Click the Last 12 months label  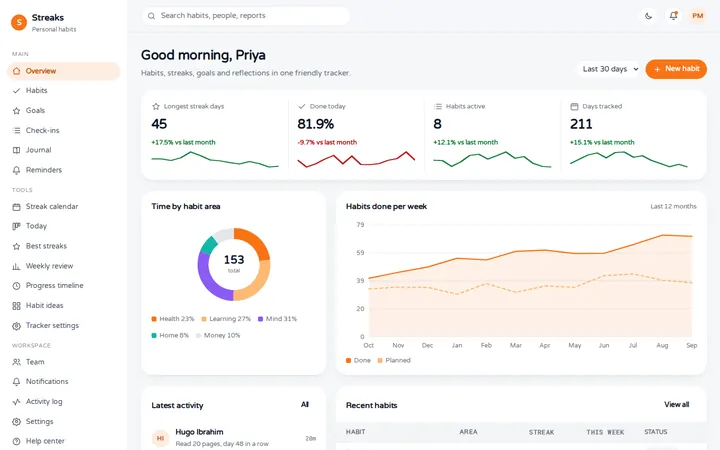(x=673, y=207)
